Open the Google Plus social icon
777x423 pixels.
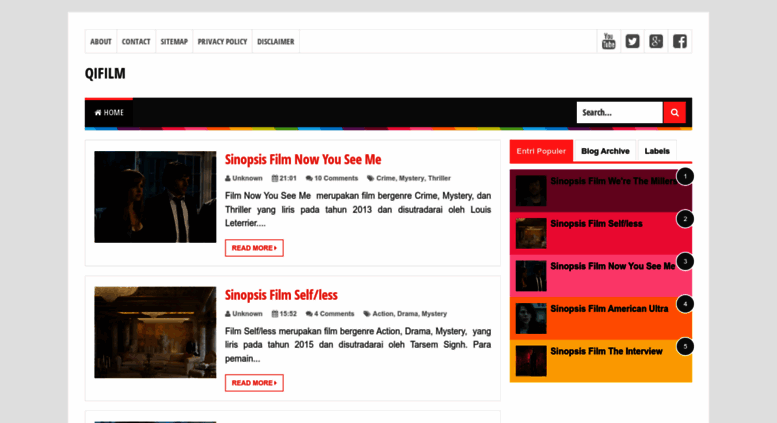tap(656, 41)
